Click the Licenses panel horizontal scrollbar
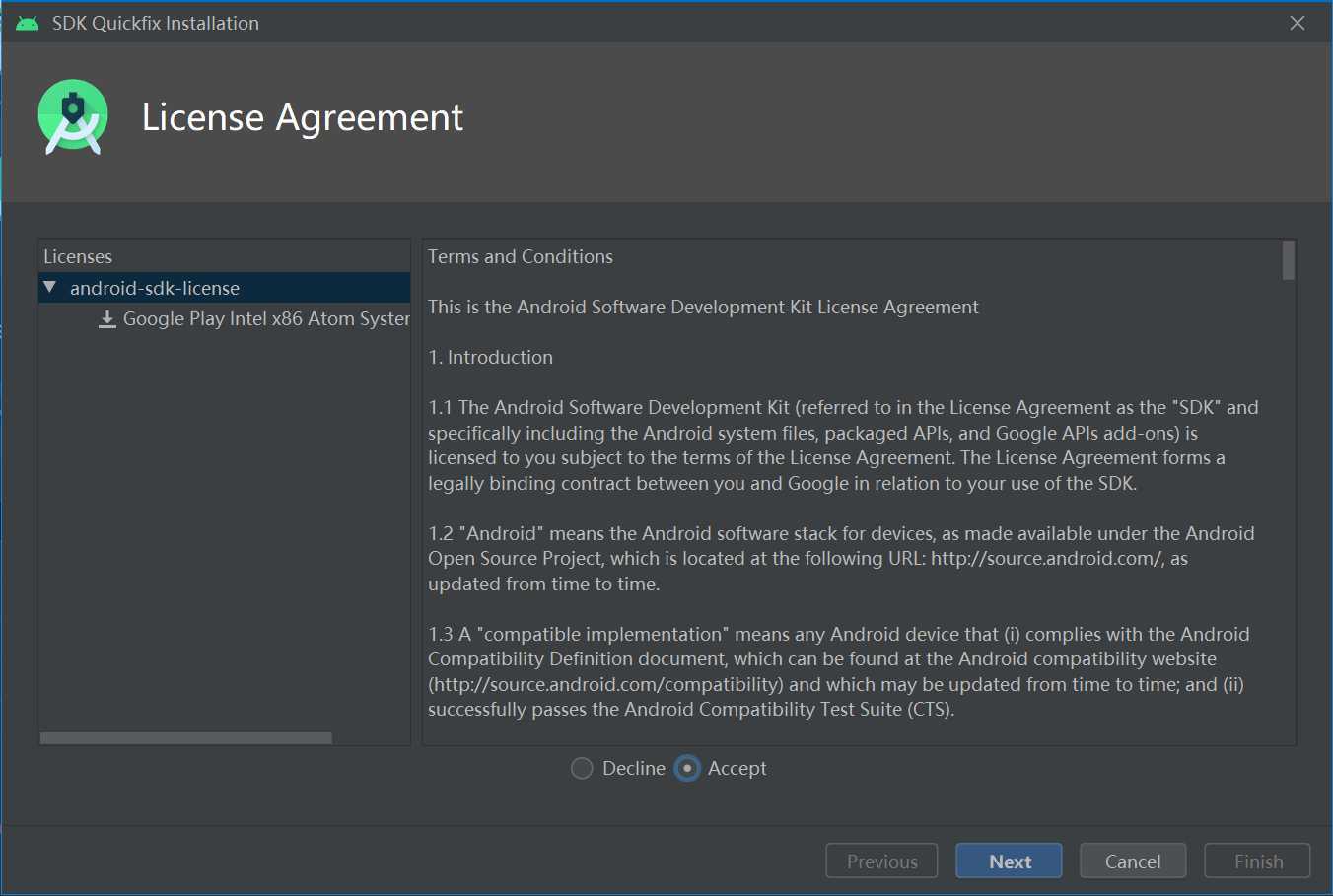Image resolution: width=1333 pixels, height=896 pixels. pos(186,738)
